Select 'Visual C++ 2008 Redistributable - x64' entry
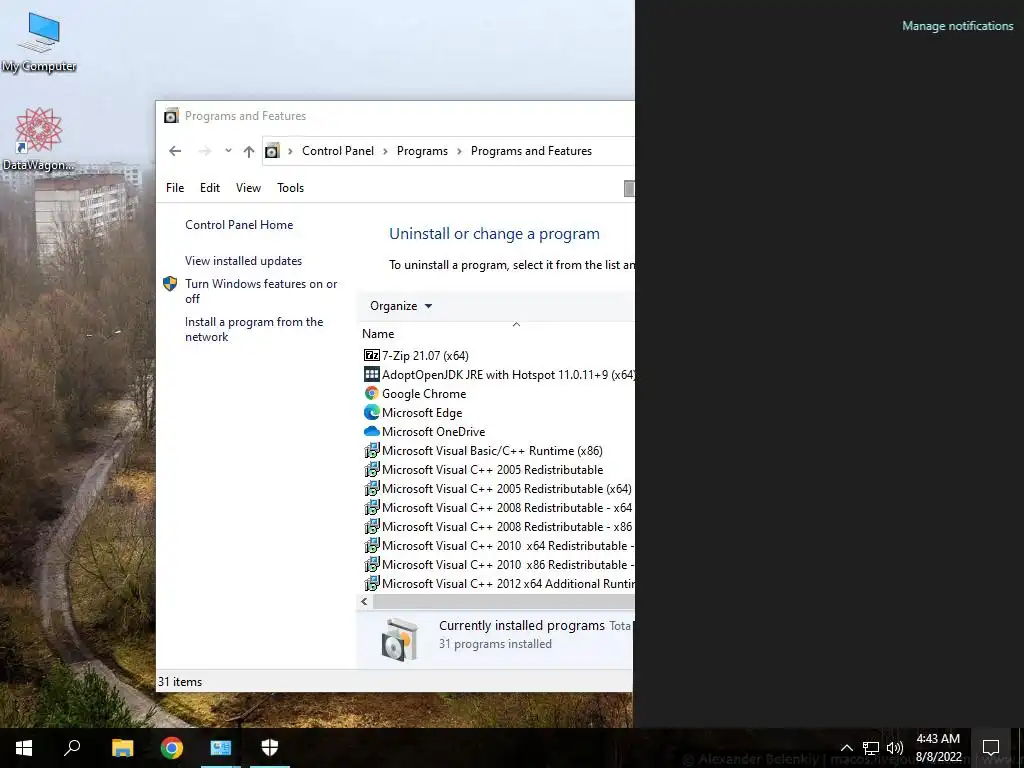The image size is (1024, 768). (x=507, y=507)
